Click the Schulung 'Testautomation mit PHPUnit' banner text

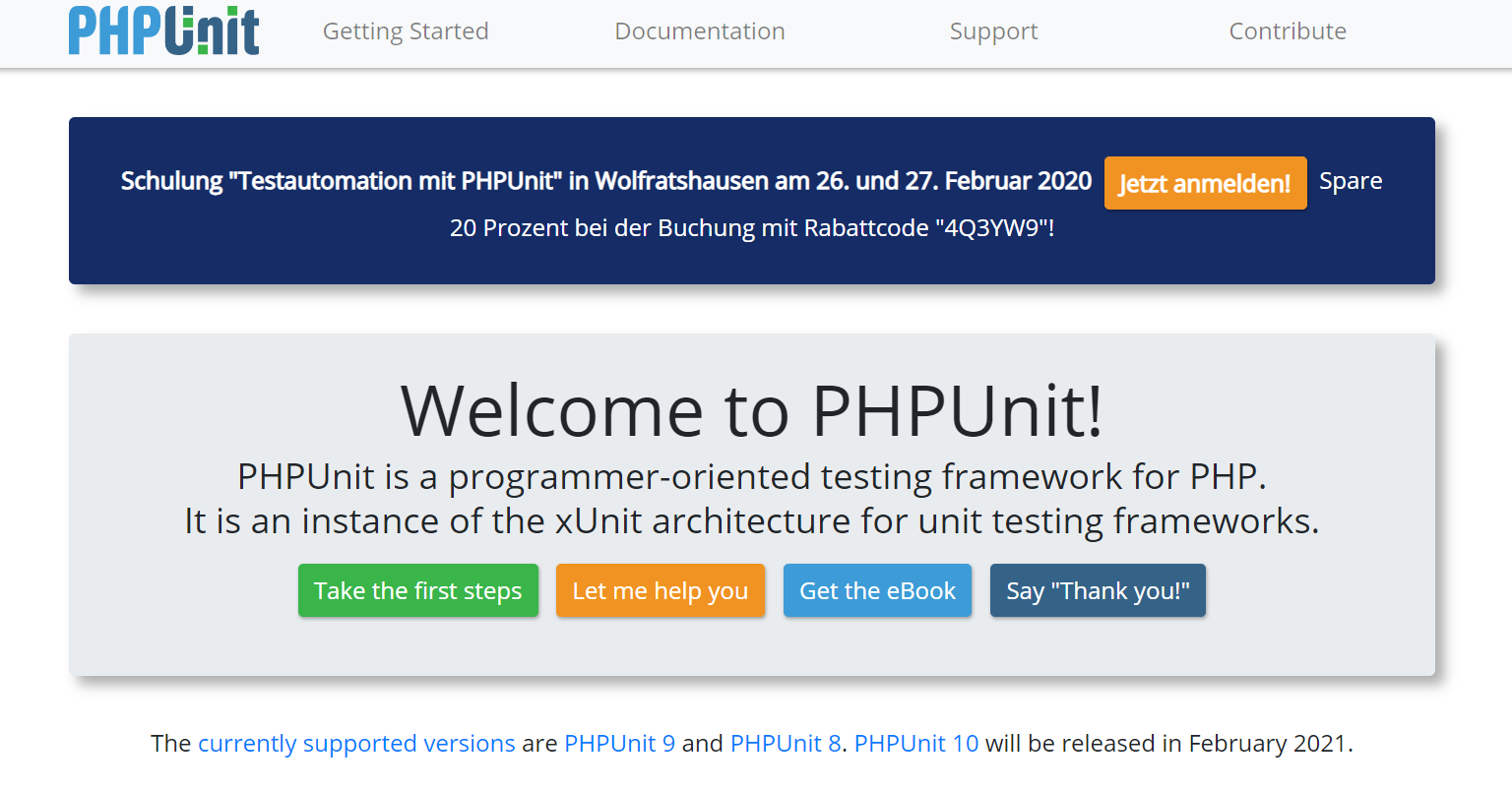tap(606, 181)
